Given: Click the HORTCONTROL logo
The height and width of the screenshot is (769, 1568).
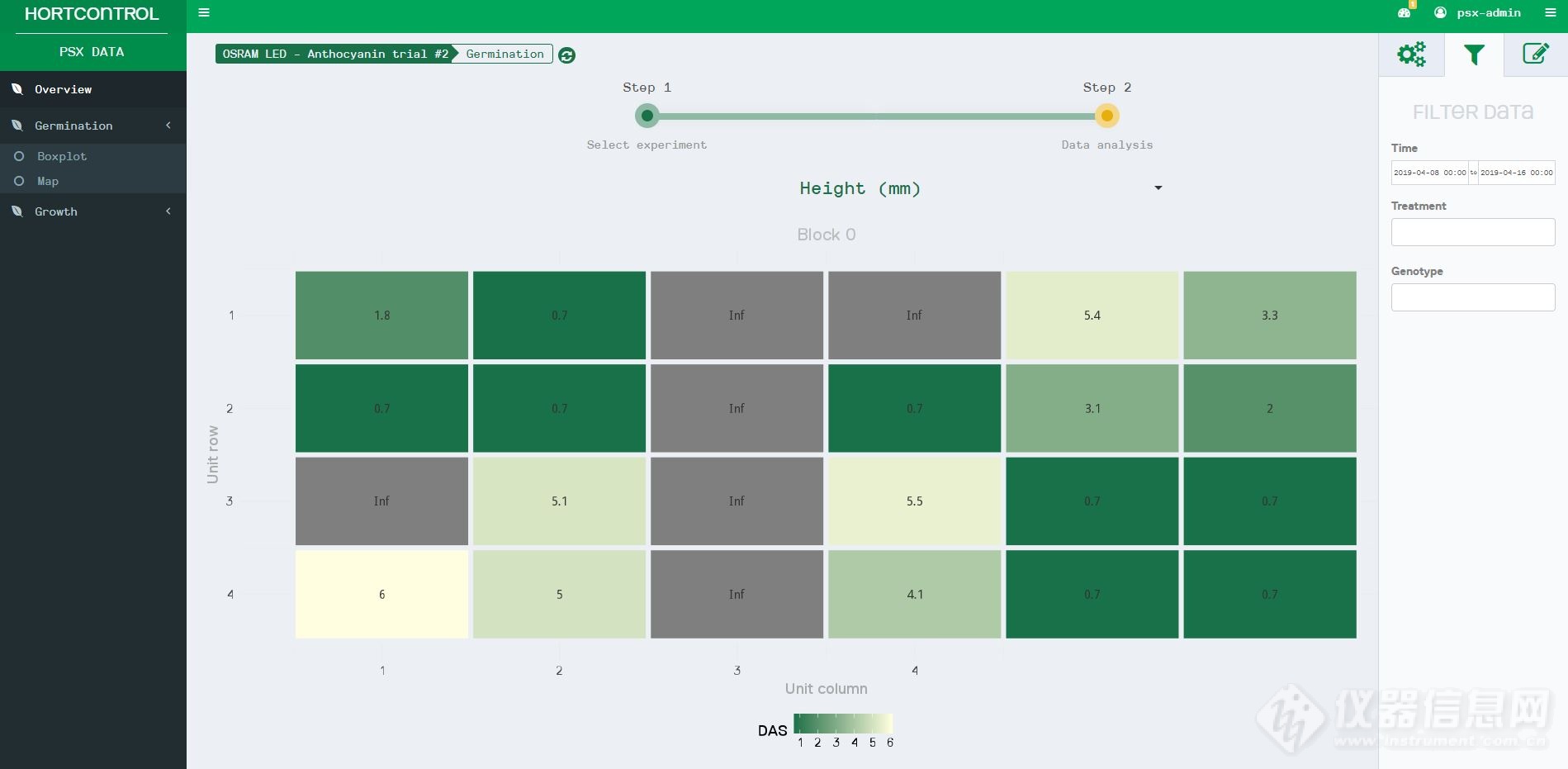Looking at the screenshot, I should (x=92, y=14).
